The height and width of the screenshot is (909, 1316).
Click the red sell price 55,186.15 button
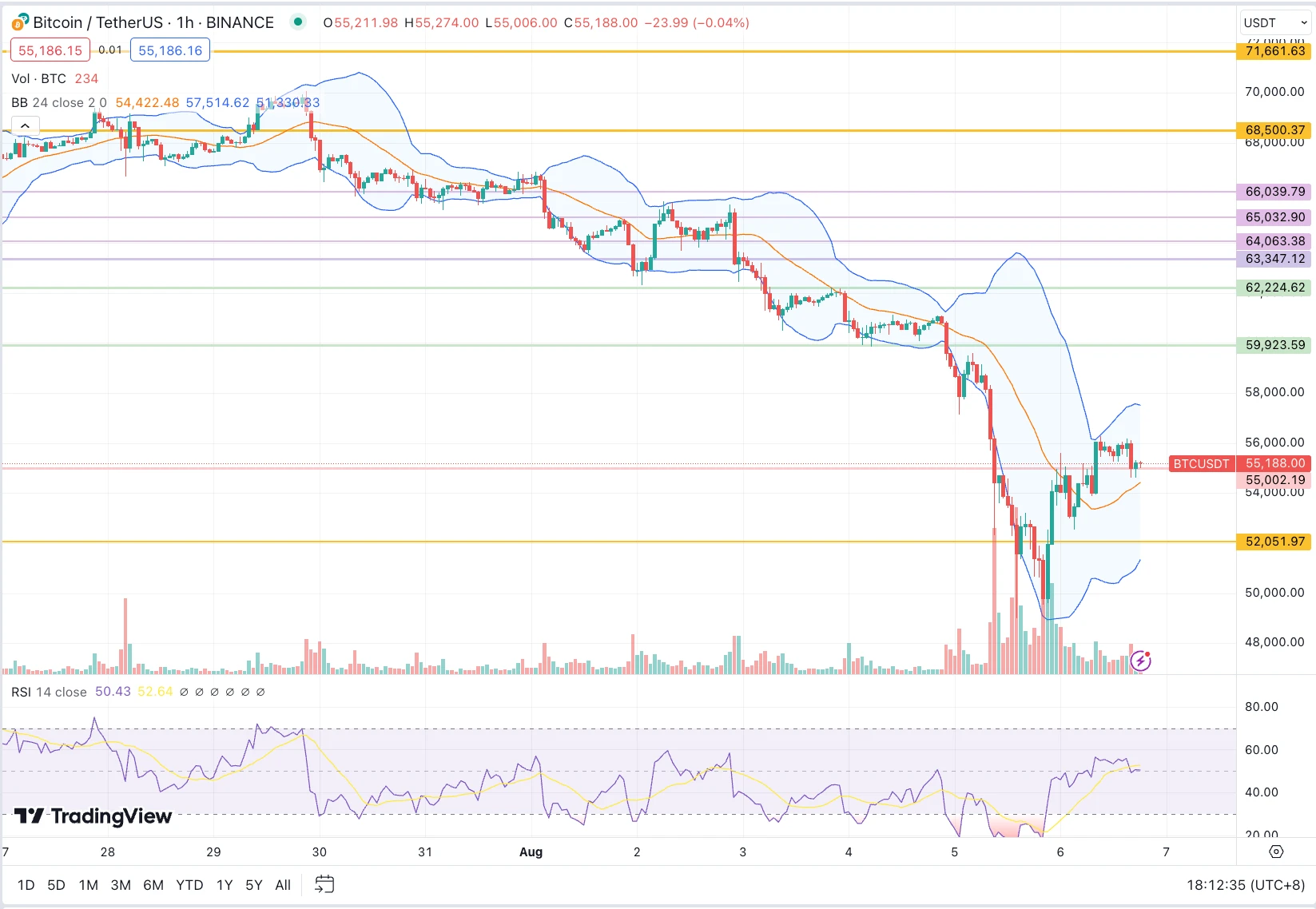coord(50,50)
